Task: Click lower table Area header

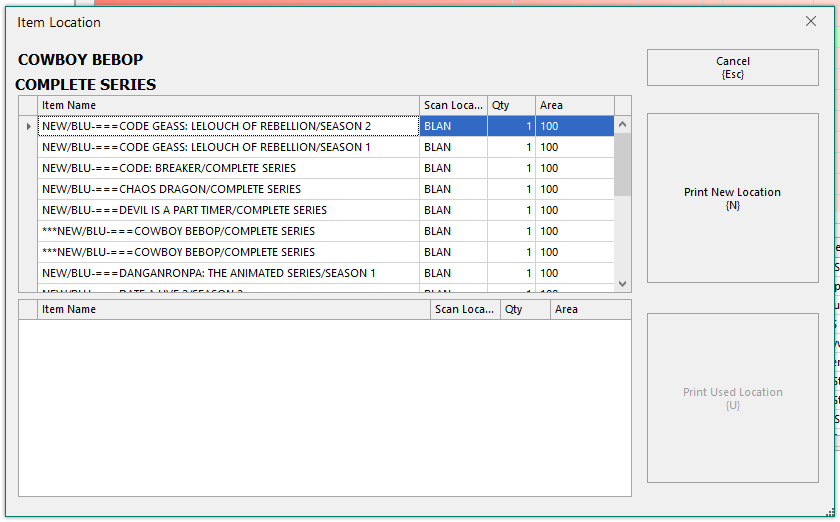Action: 590,310
